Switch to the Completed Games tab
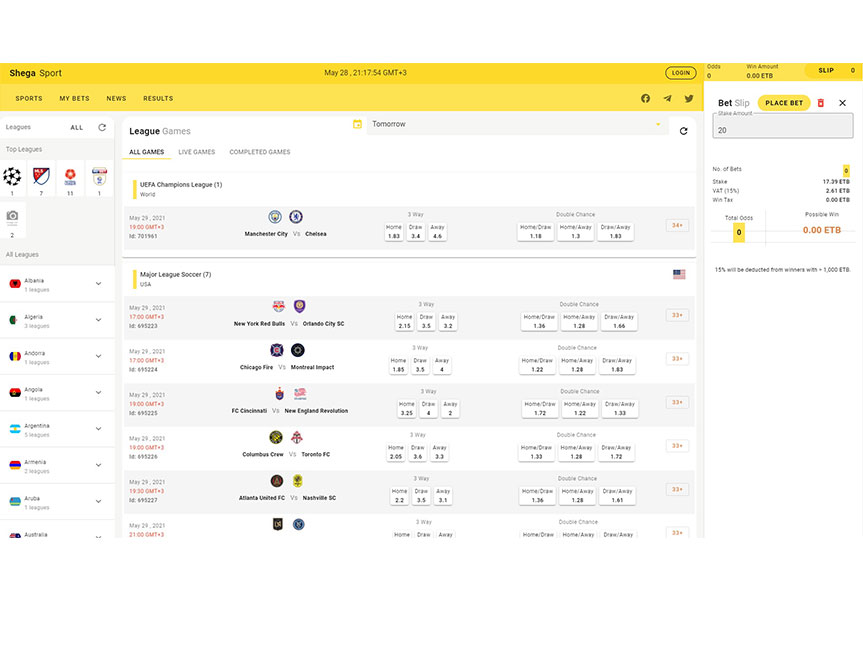Screen dimensions: 863x648 (x=260, y=152)
